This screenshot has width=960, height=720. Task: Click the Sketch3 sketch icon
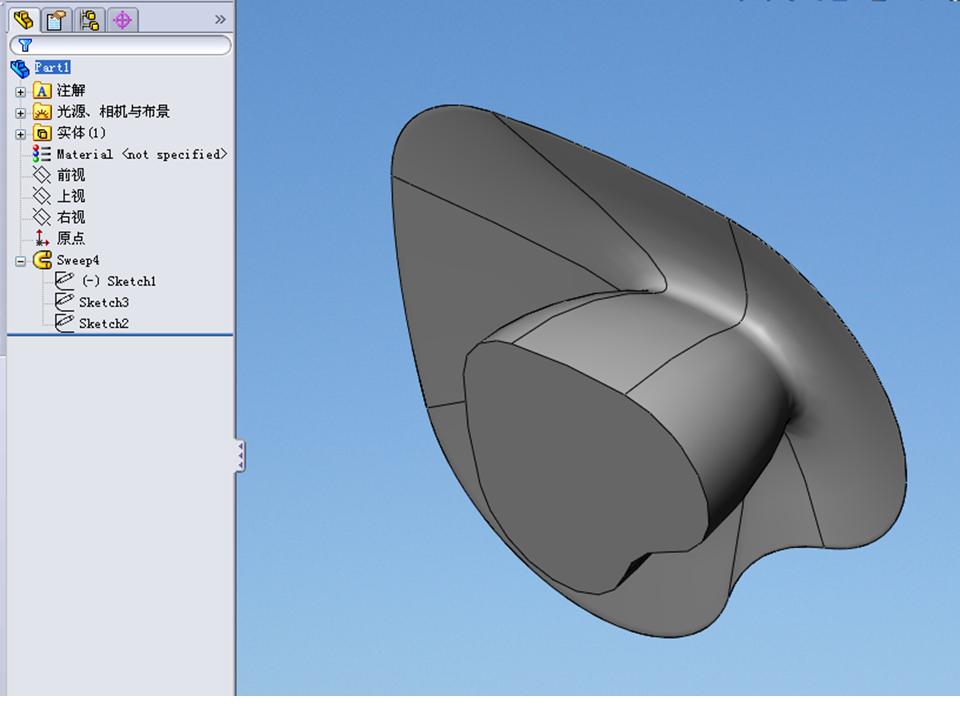pyautogui.click(x=64, y=301)
